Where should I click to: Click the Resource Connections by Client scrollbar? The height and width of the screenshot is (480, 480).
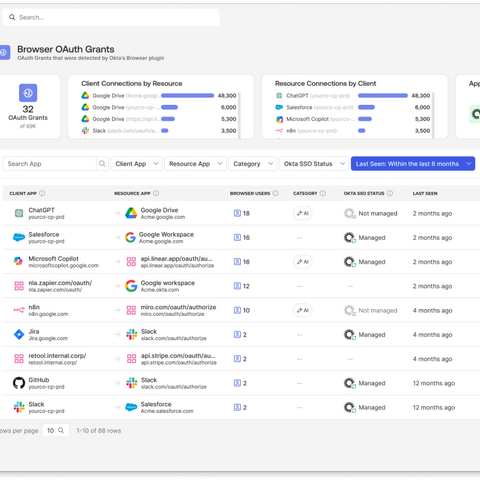tap(433, 115)
